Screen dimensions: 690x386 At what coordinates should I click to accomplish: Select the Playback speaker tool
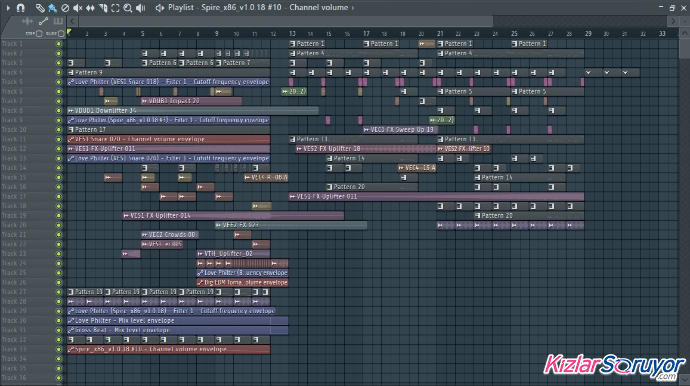coord(141,7)
